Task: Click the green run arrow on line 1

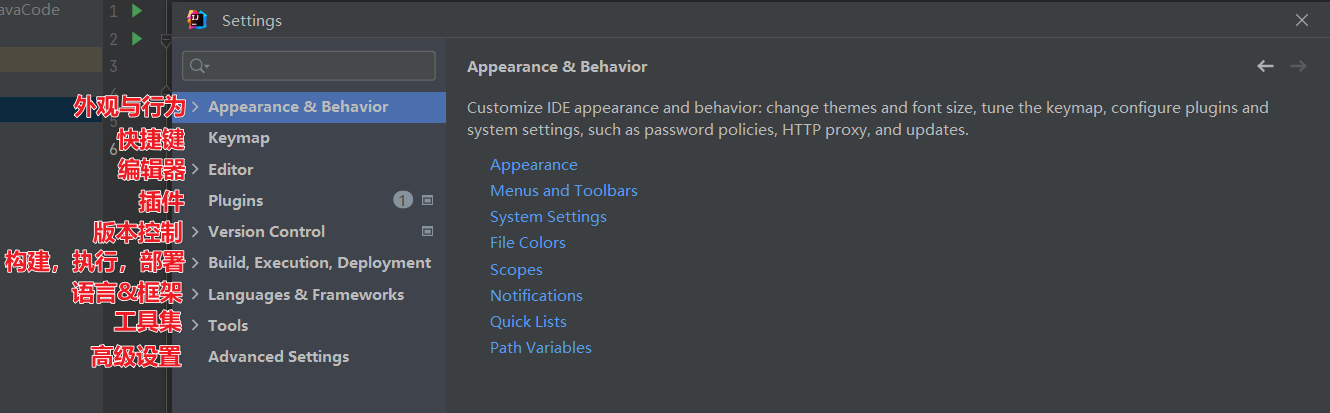Action: pos(137,11)
